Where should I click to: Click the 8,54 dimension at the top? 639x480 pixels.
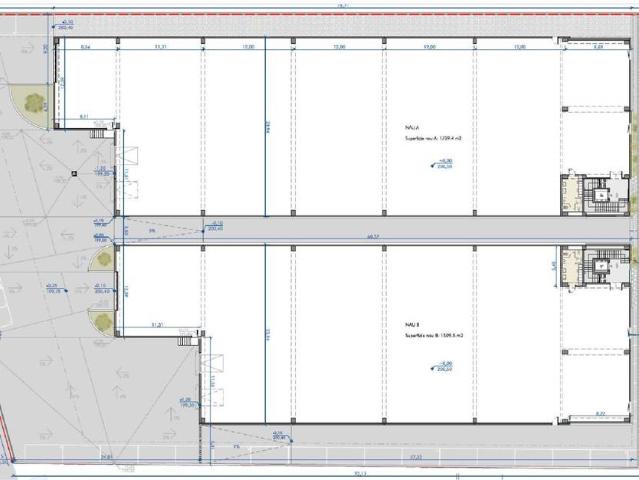(85, 47)
